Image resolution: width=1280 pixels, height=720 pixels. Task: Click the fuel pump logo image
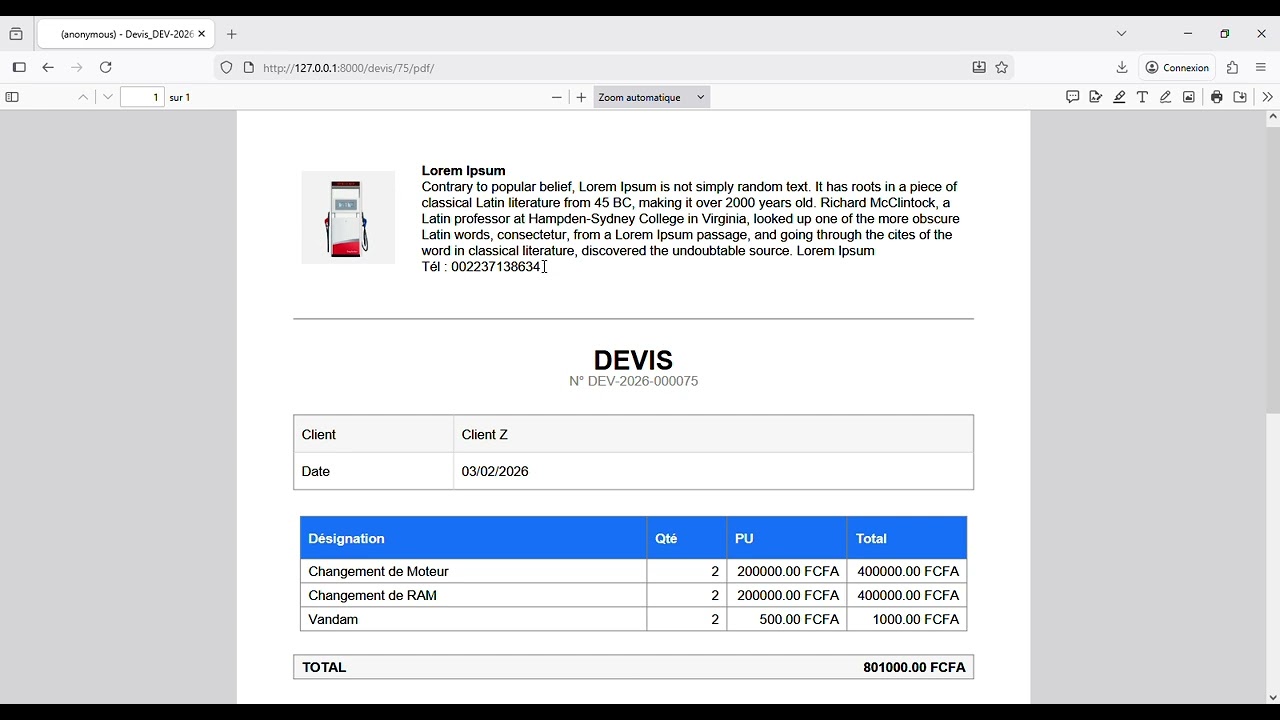coord(348,218)
